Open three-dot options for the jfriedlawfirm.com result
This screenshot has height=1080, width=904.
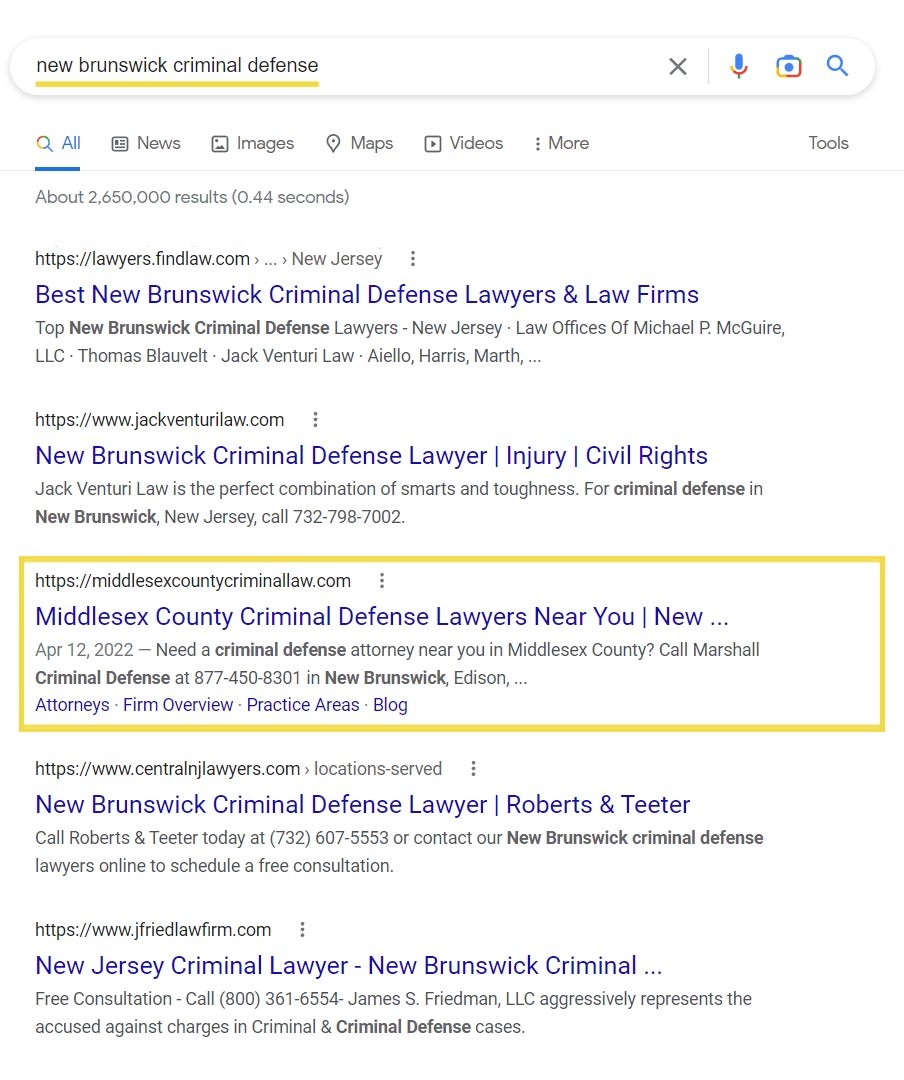tap(302, 930)
